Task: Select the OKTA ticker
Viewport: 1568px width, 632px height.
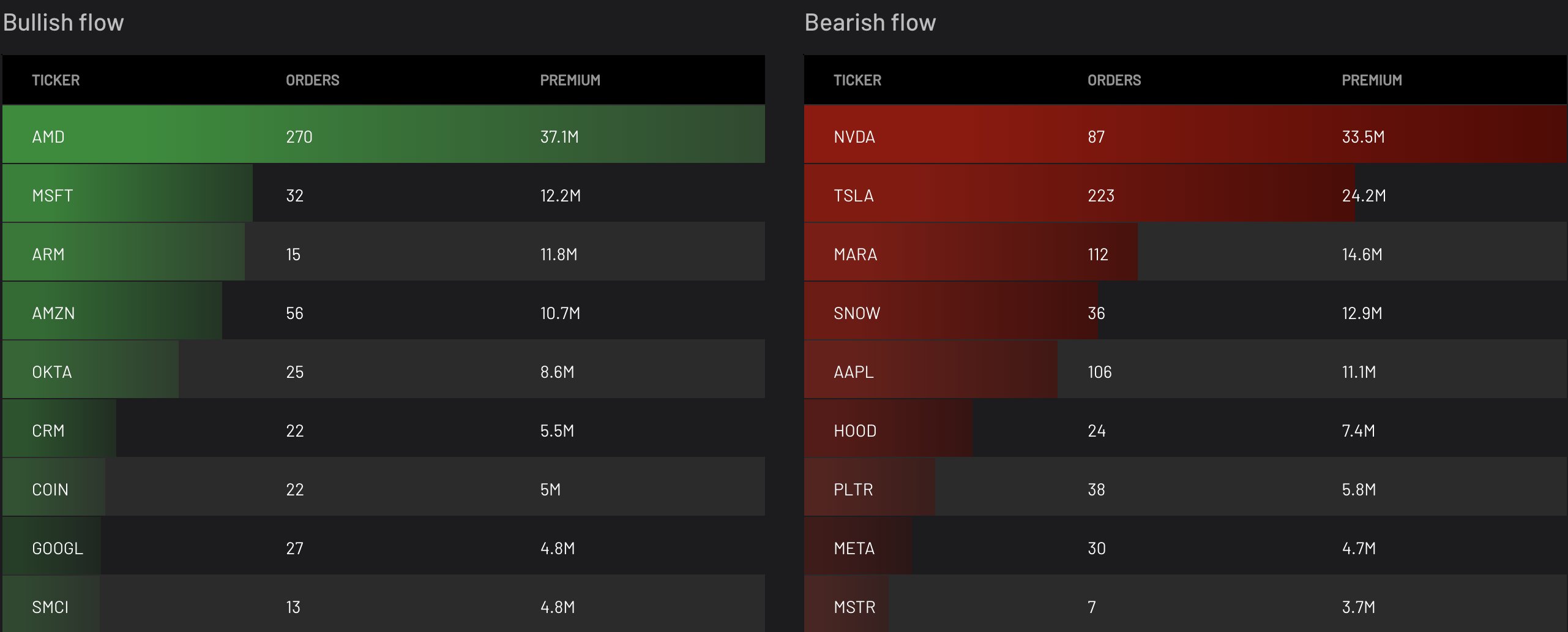Action: tap(52, 372)
